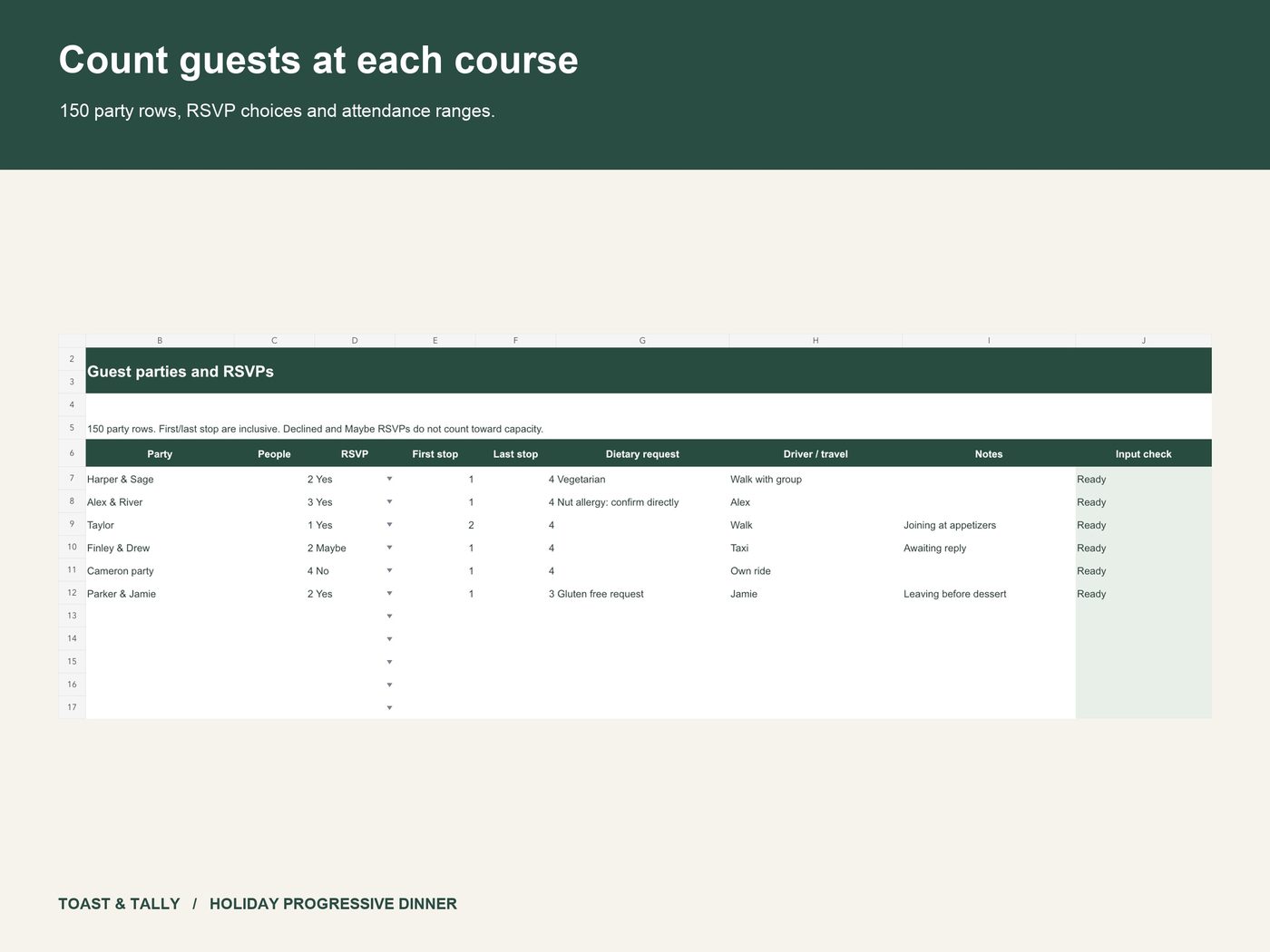Open RSVP dropdown for Cameron party
The image size is (1270, 952).
(x=389, y=571)
